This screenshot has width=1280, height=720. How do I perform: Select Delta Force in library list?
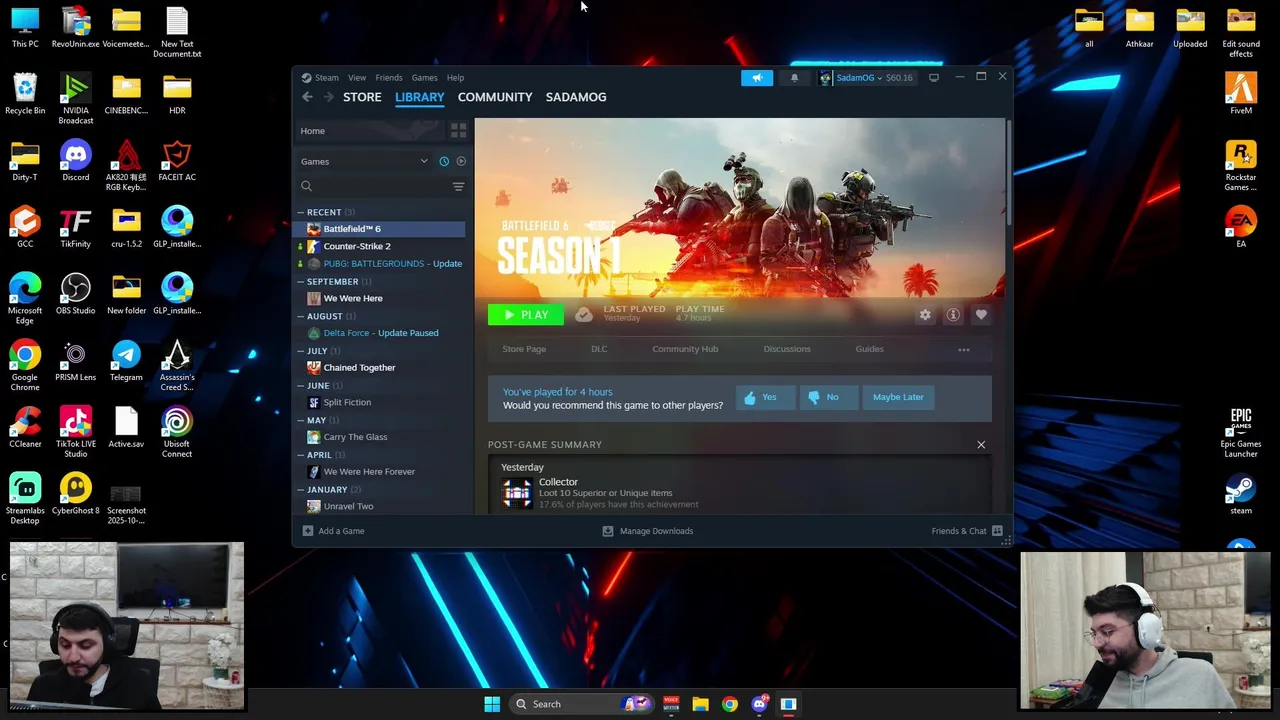point(381,333)
